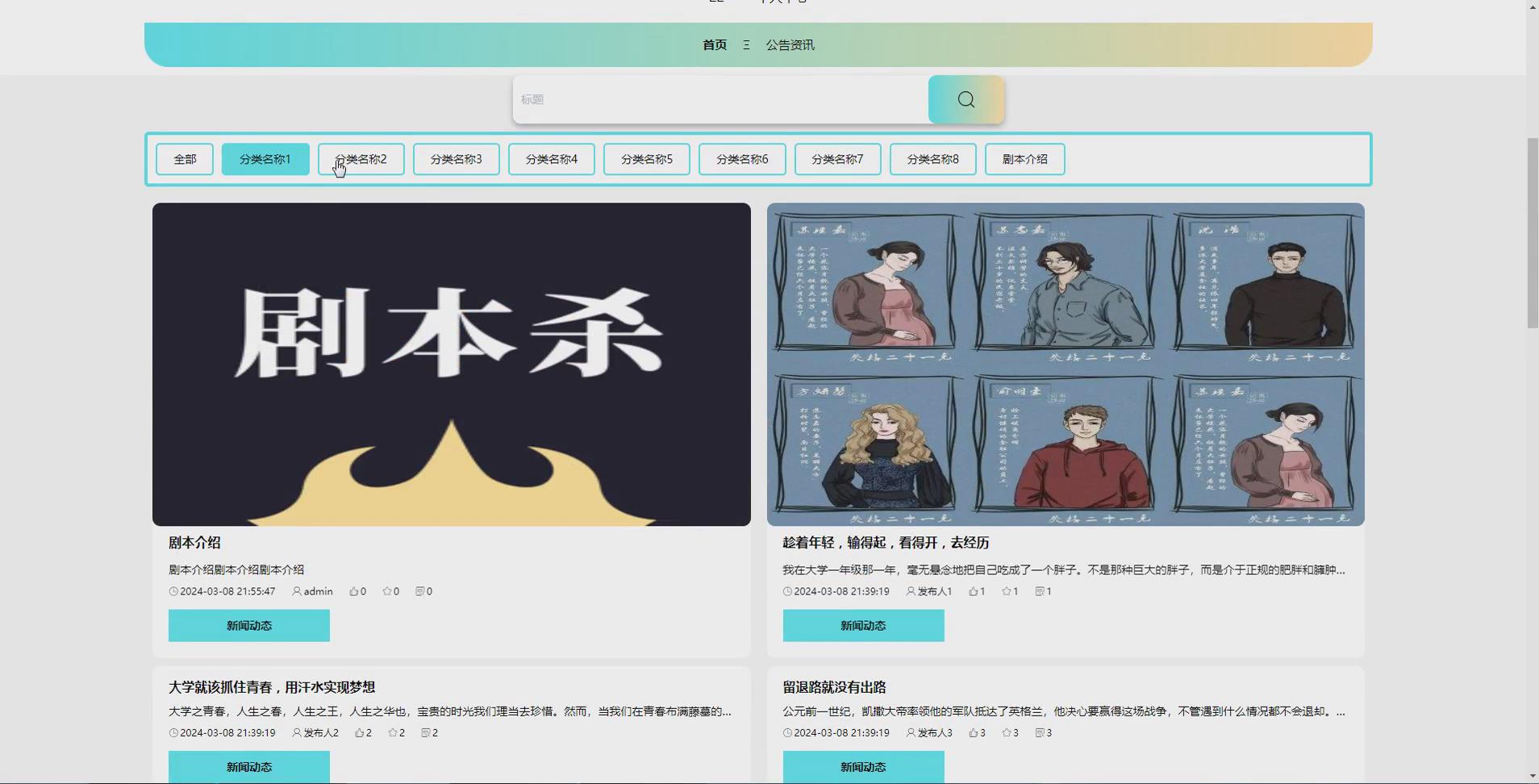Open the 公告资讯 menu item
The width and height of the screenshot is (1539, 784).
pos(790,44)
